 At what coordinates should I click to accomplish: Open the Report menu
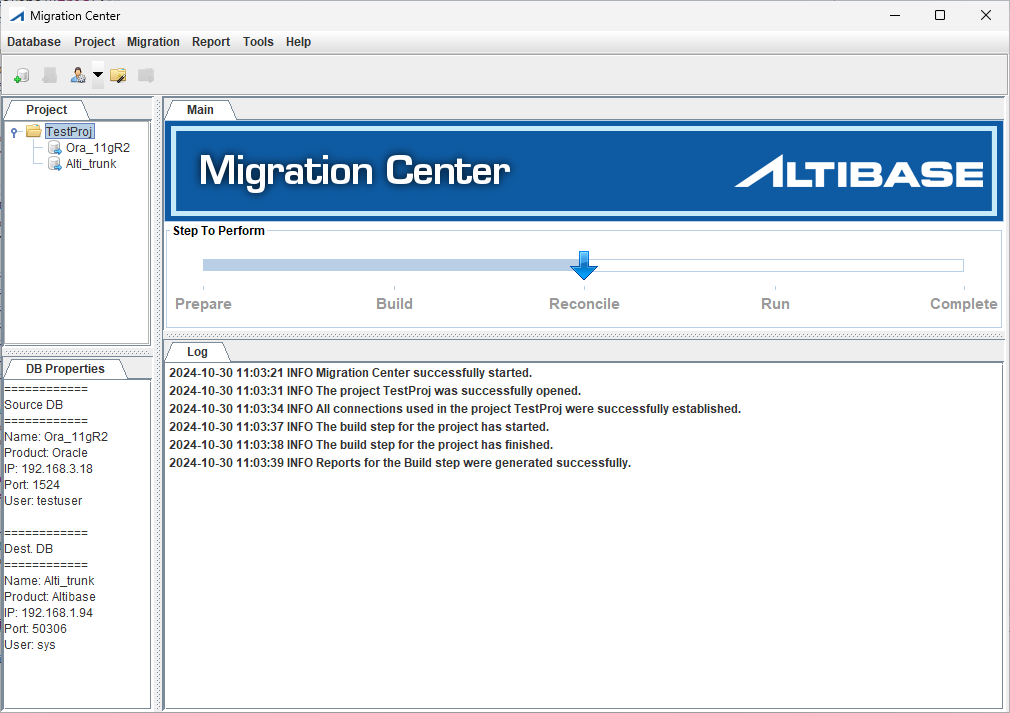point(211,42)
